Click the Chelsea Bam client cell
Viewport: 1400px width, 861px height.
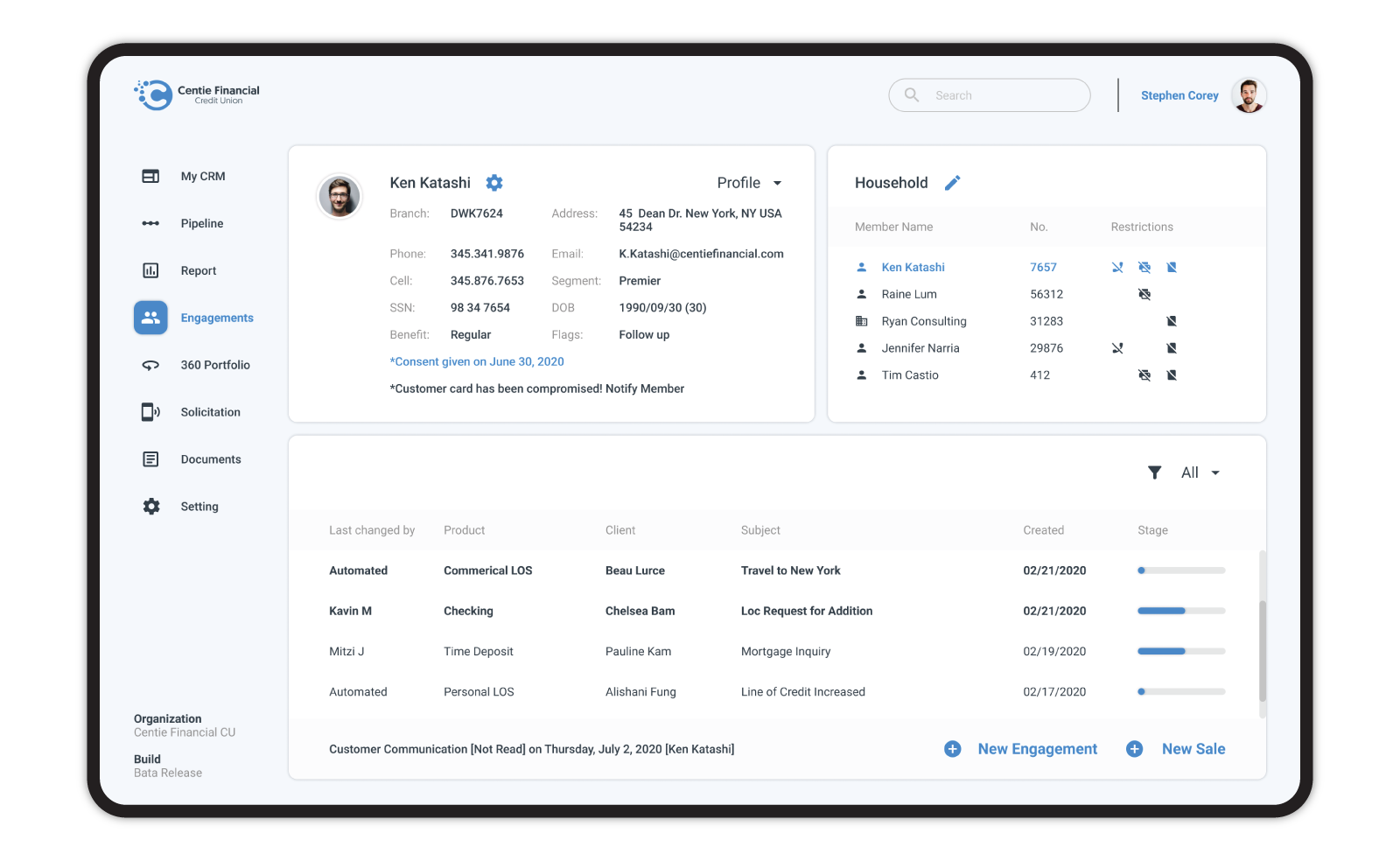coord(640,611)
